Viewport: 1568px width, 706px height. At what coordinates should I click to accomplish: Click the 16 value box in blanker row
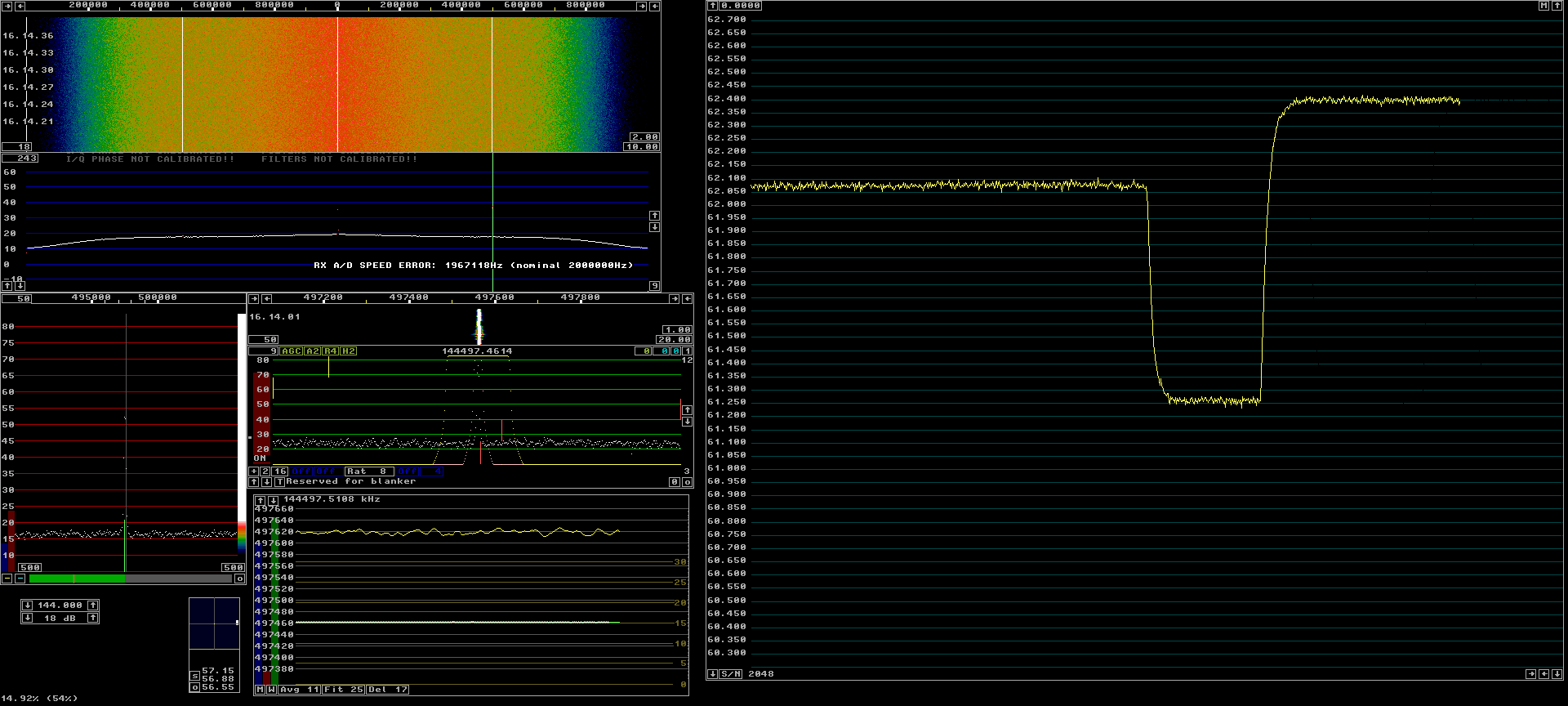[279, 471]
